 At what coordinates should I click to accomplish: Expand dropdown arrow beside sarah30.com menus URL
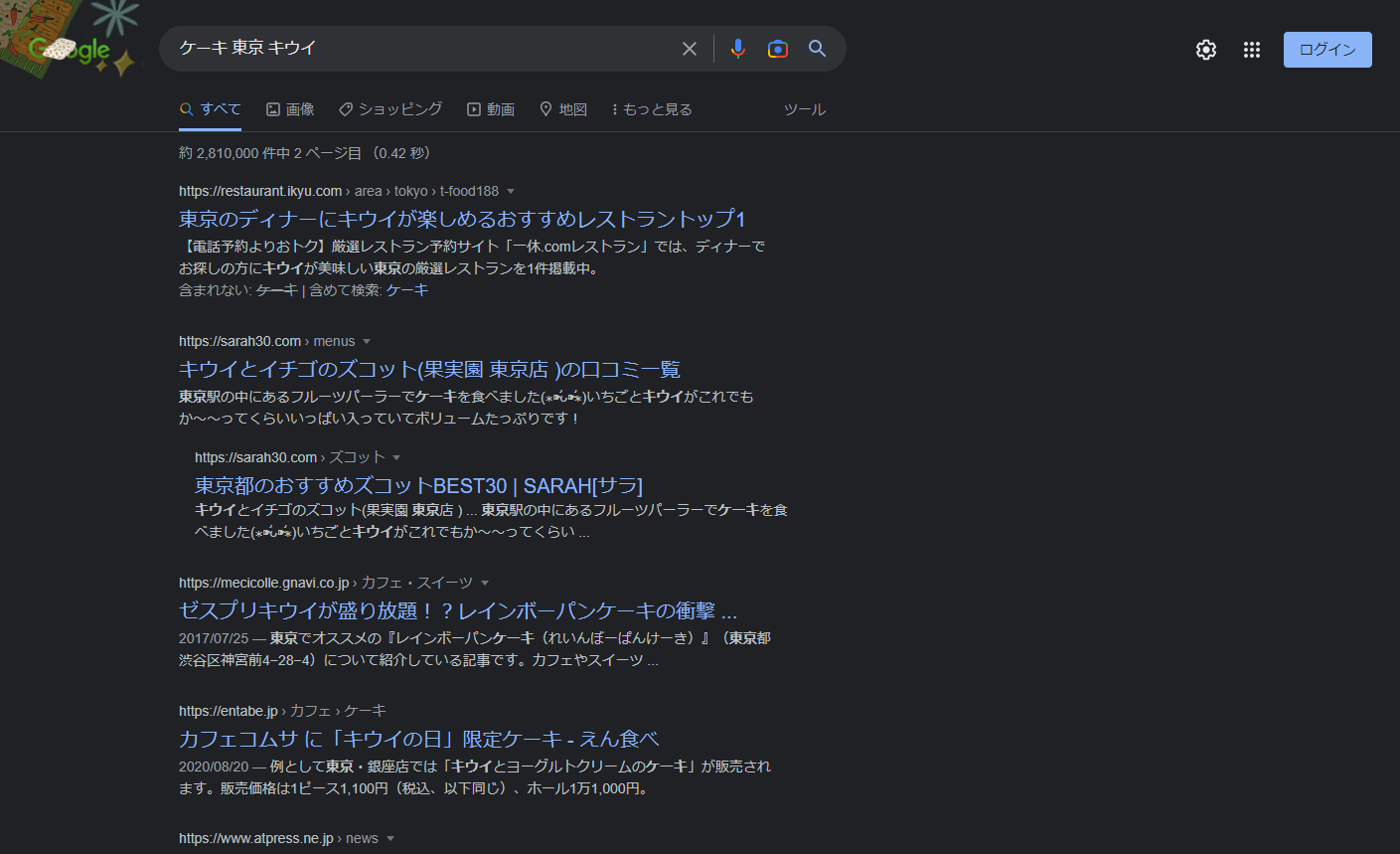(367, 341)
